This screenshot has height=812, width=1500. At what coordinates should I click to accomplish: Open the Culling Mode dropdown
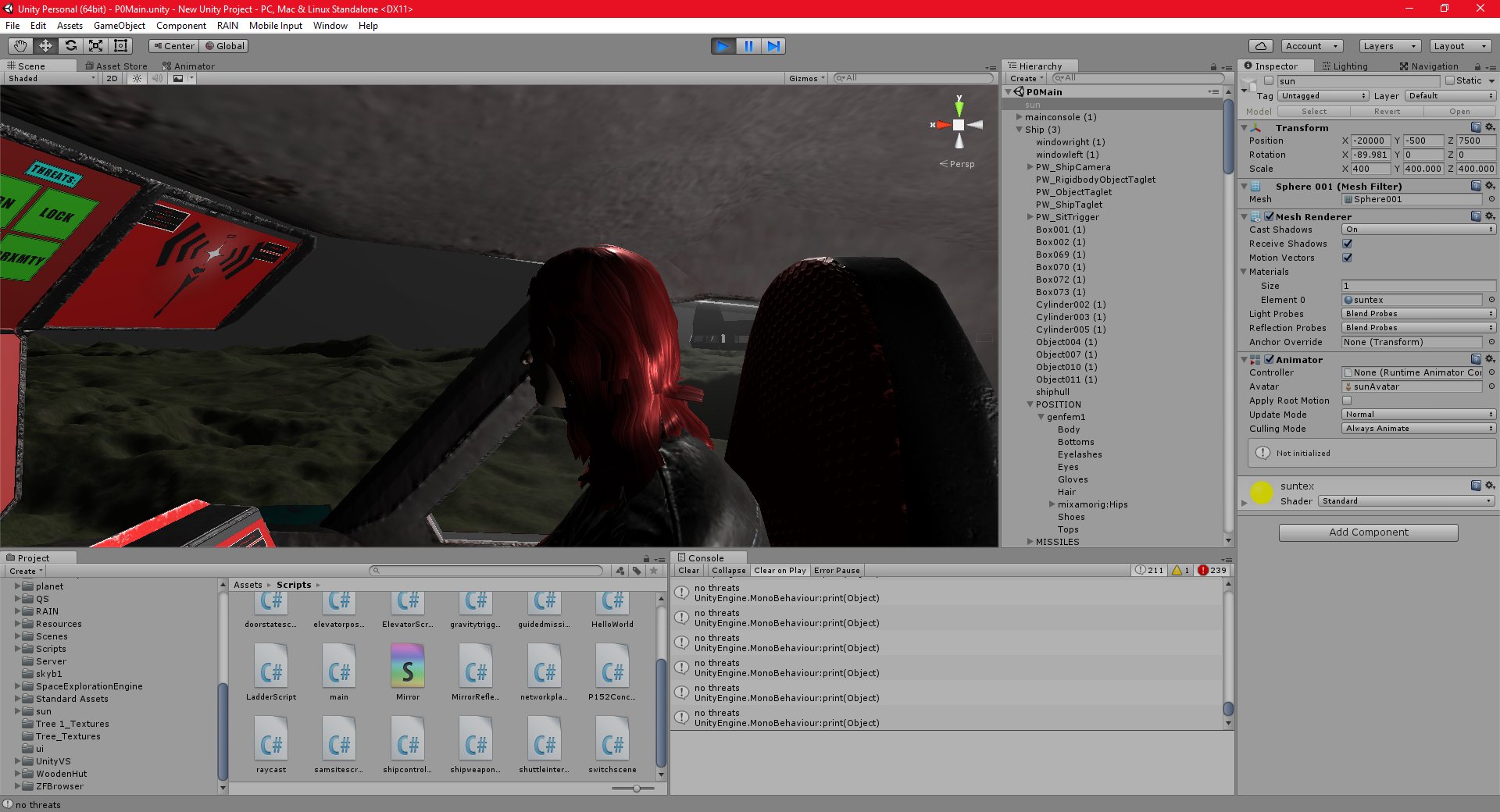pos(1419,429)
